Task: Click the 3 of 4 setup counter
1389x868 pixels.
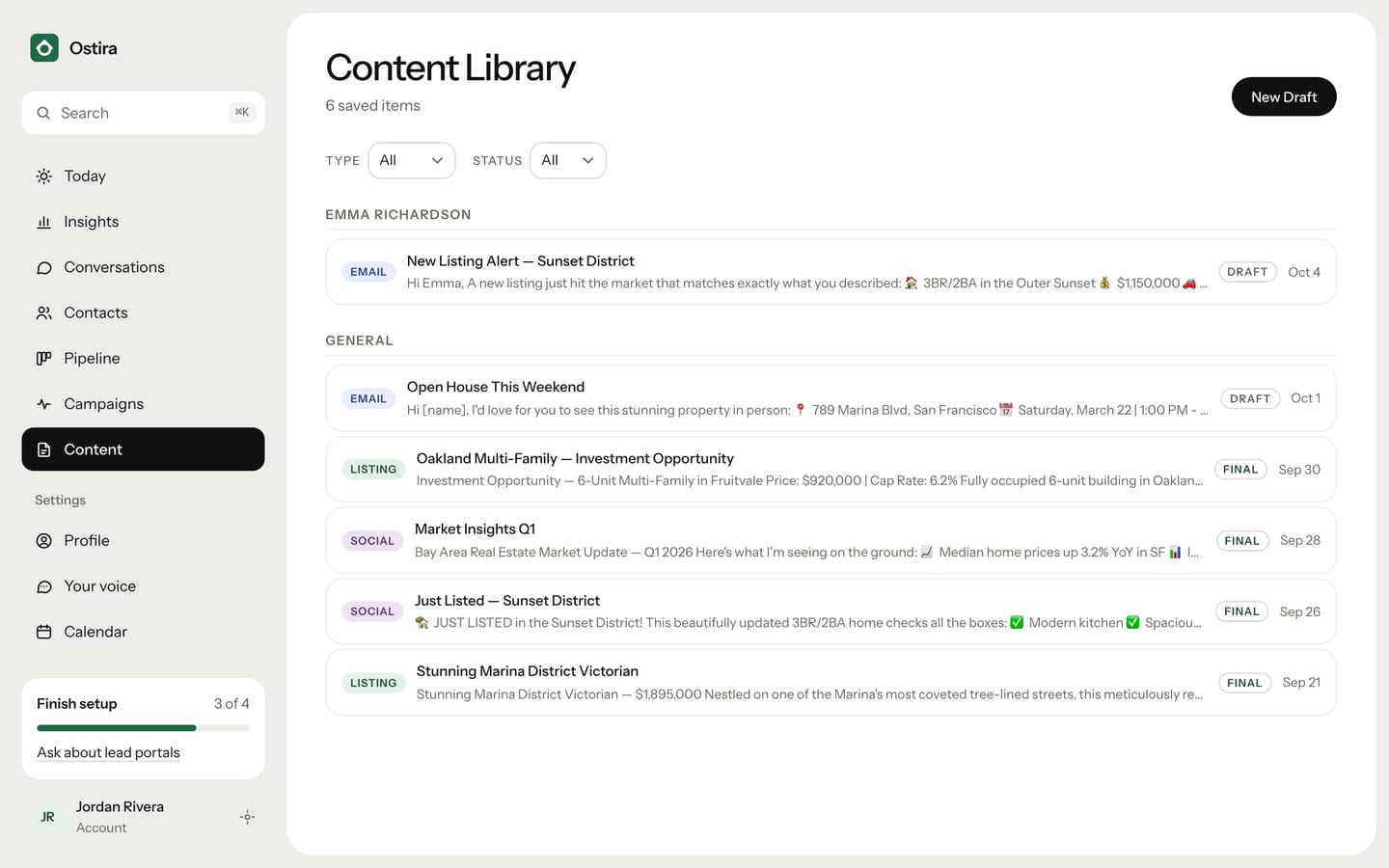Action: pos(231,704)
